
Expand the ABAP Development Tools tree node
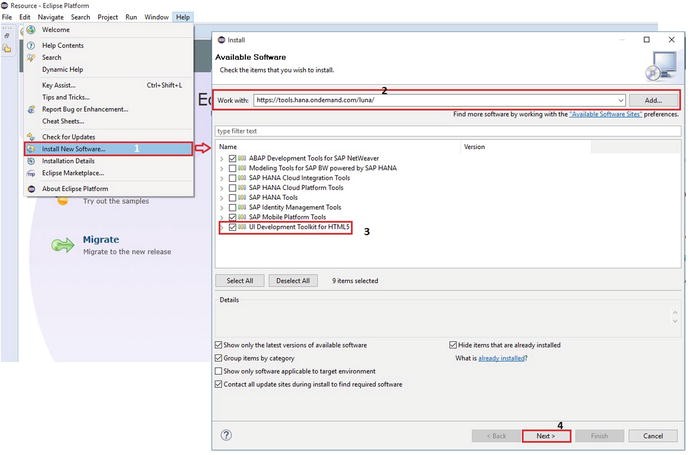coord(222,158)
